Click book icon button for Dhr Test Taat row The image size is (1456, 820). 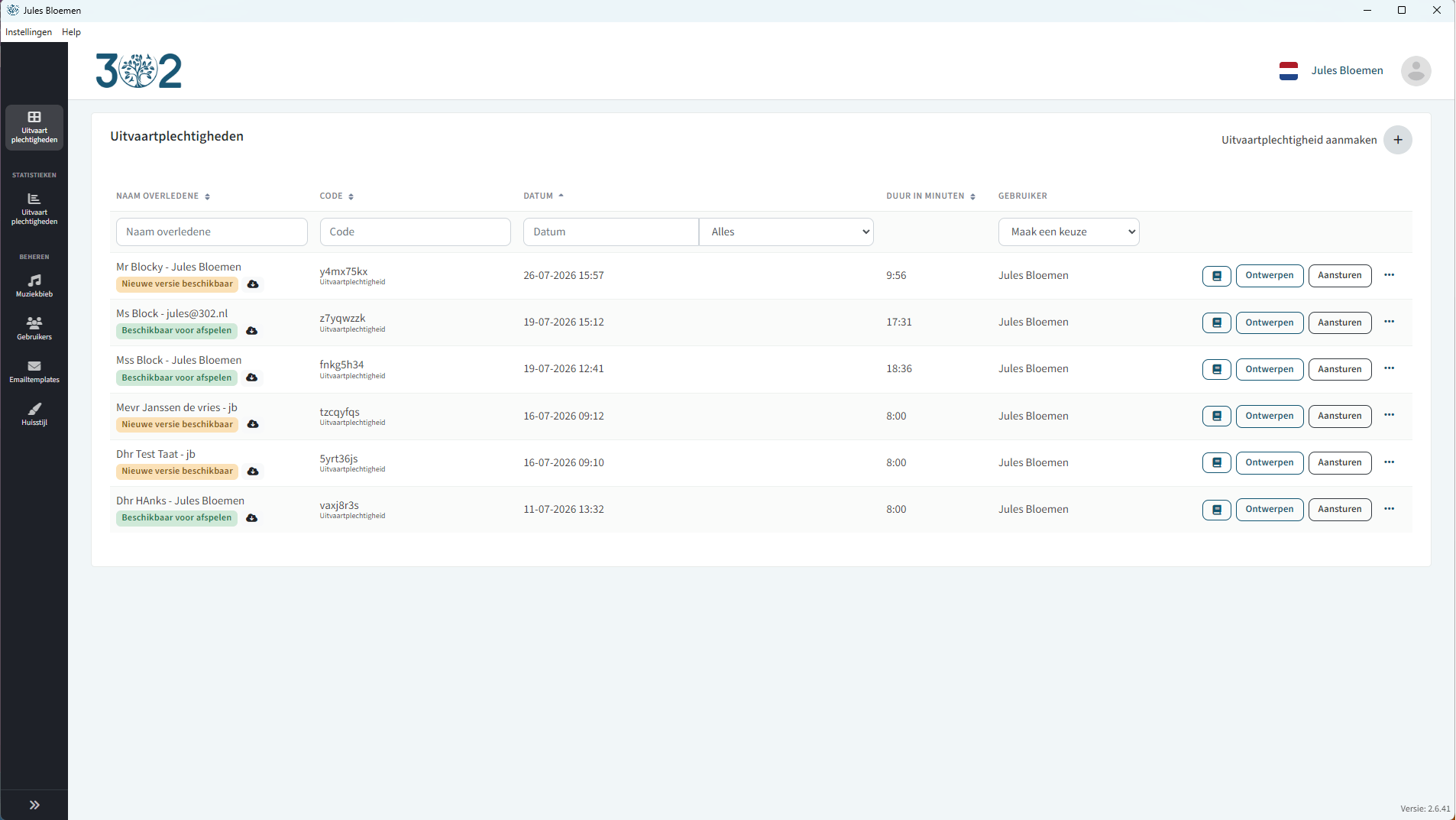click(x=1217, y=462)
